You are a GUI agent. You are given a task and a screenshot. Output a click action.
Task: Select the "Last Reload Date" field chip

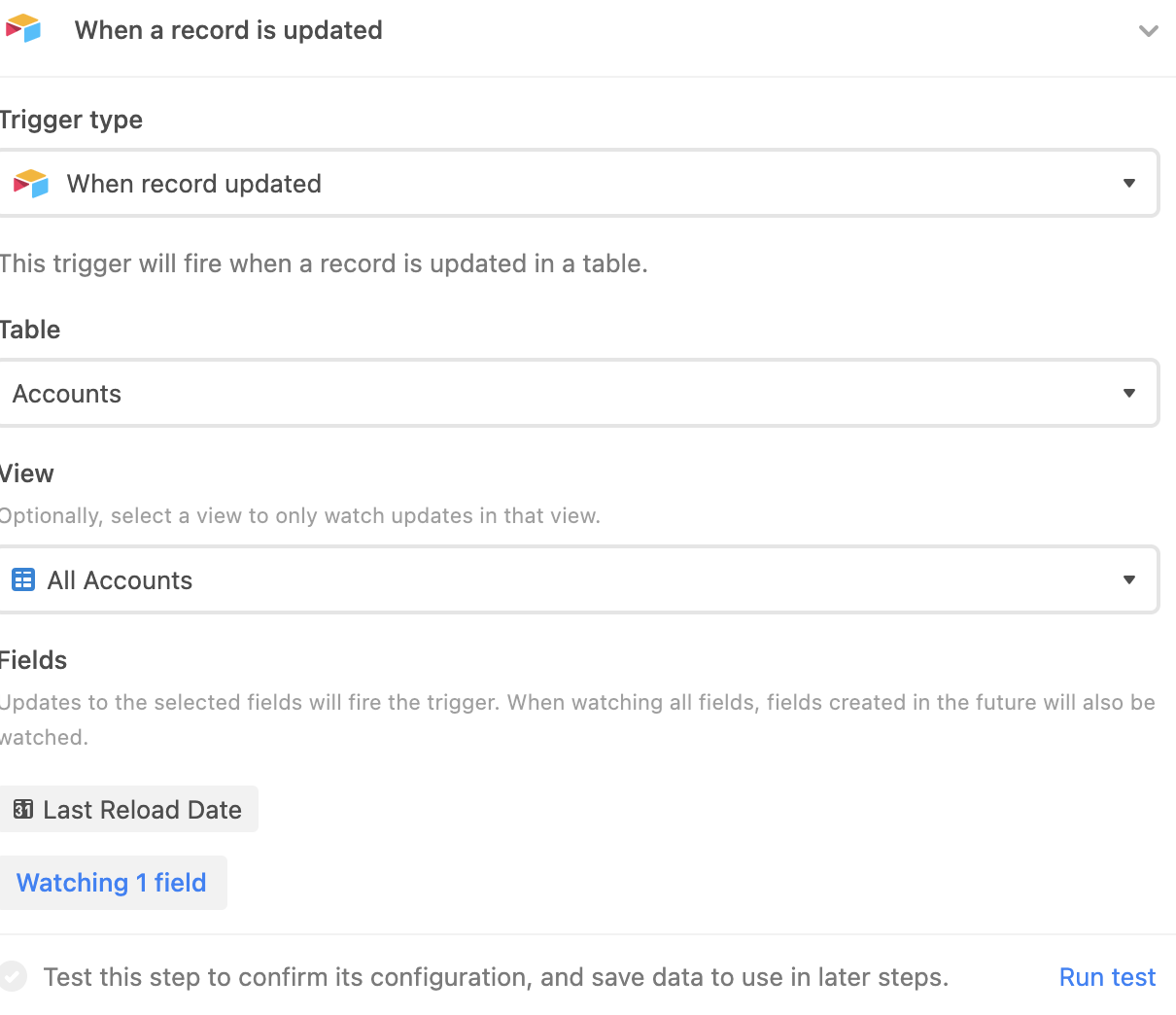pos(128,809)
